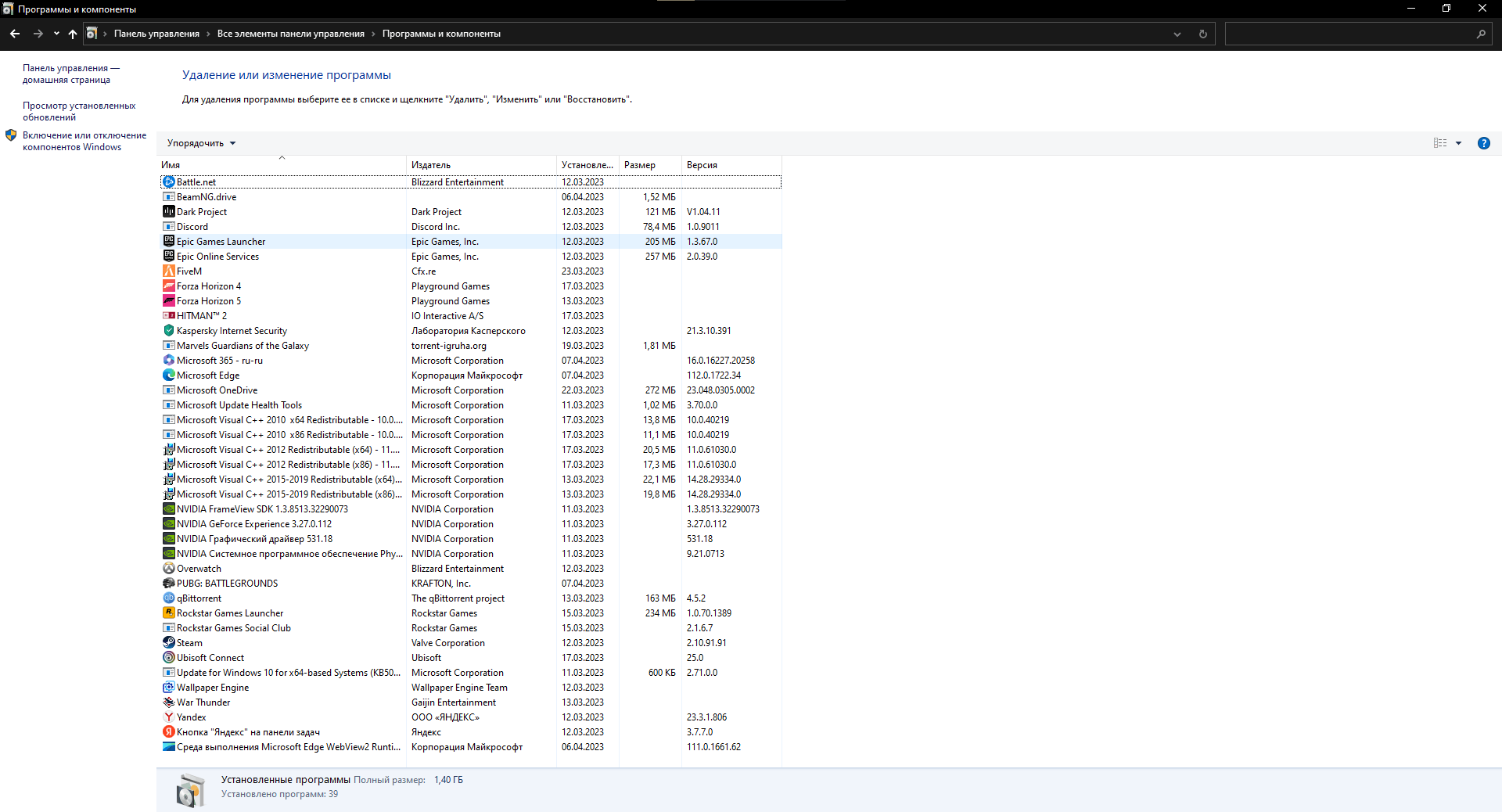
Task: Click the control panel icon in address bar
Action: point(92,34)
